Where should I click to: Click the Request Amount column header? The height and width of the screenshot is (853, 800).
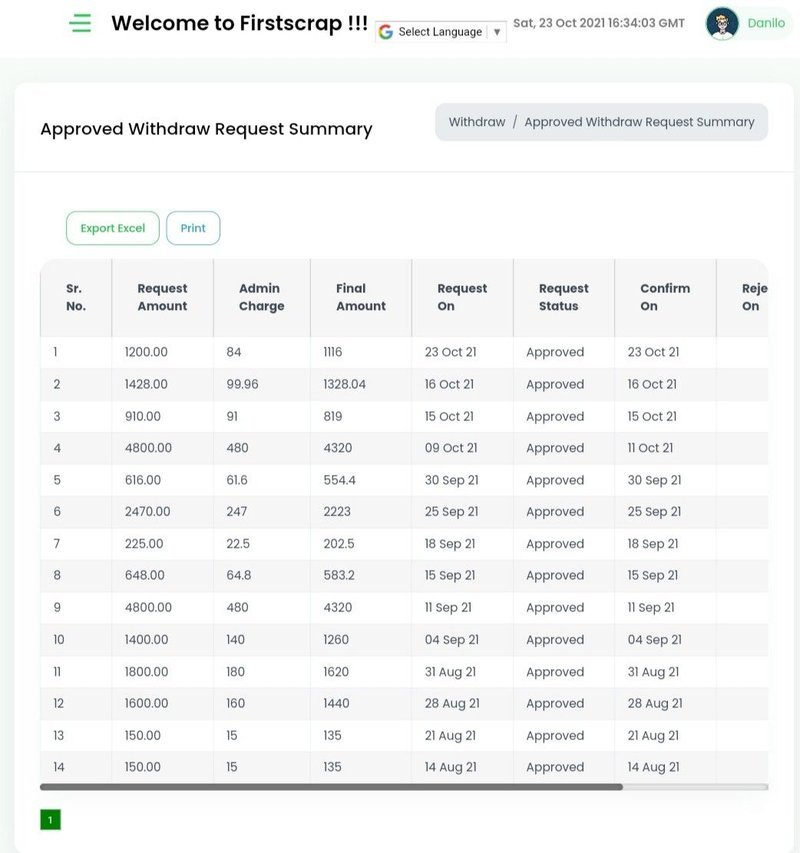click(x=162, y=297)
